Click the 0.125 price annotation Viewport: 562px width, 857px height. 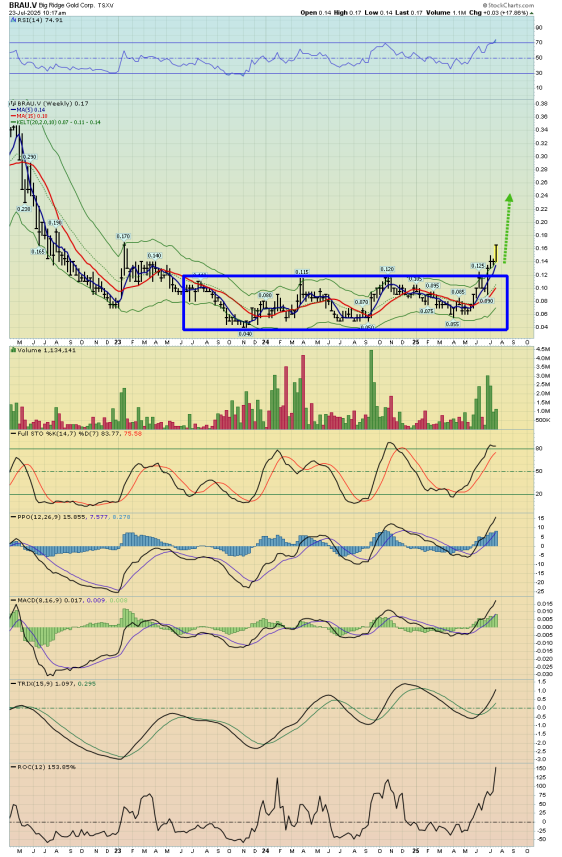click(478, 266)
